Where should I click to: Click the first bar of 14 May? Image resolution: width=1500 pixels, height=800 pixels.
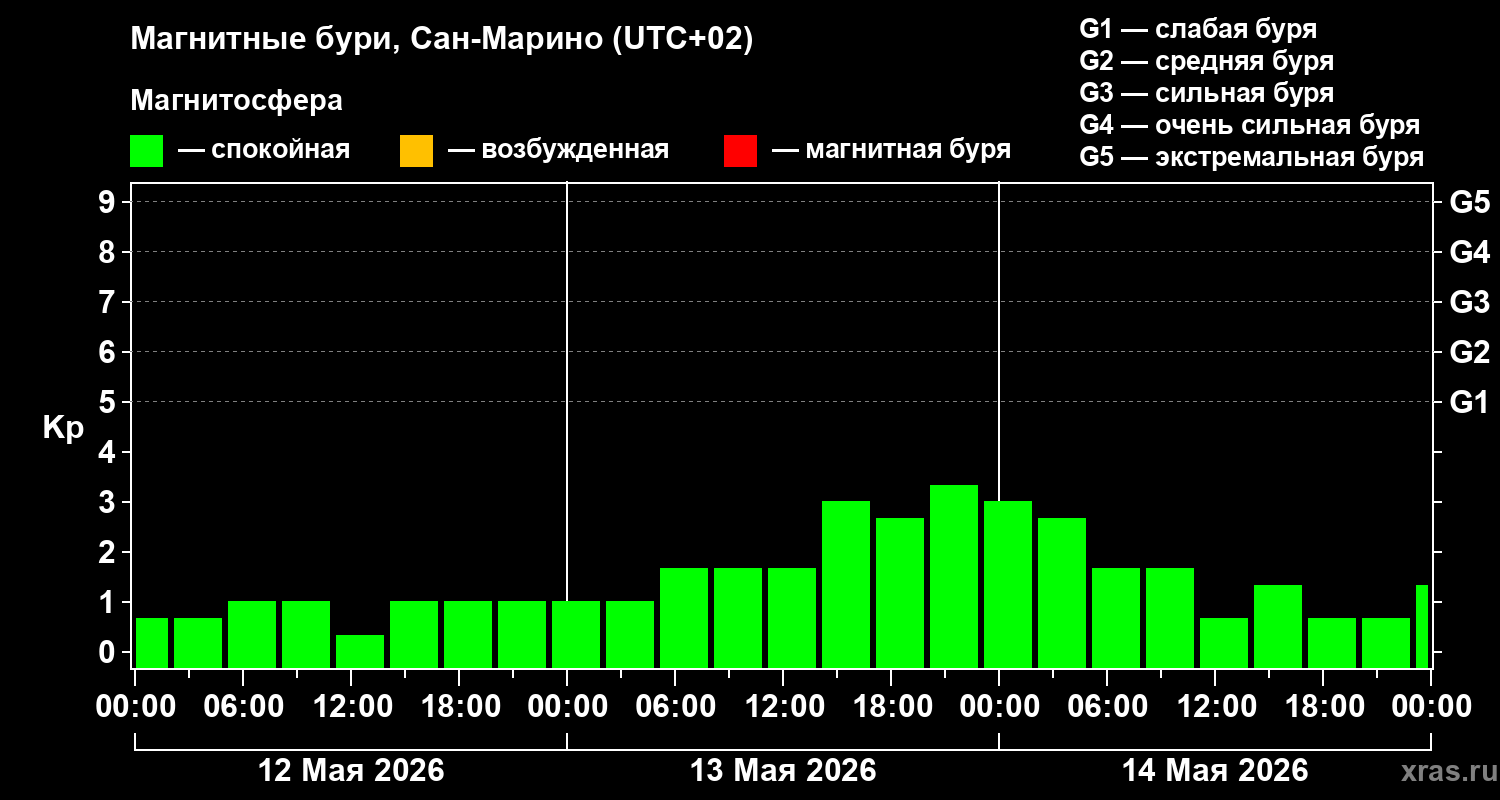coord(1008,584)
